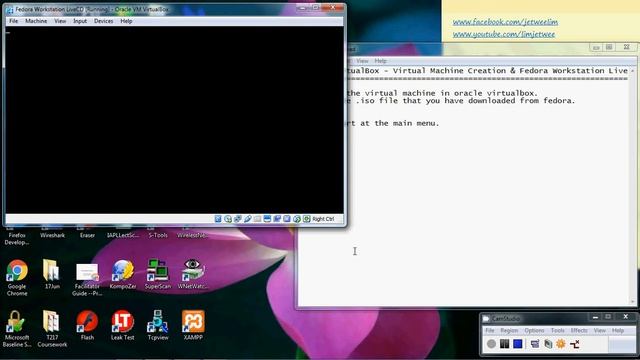The width and height of the screenshot is (640, 360).
Task: Click the black-red arrow icon in CamStudio toolbar
Action: point(575,344)
